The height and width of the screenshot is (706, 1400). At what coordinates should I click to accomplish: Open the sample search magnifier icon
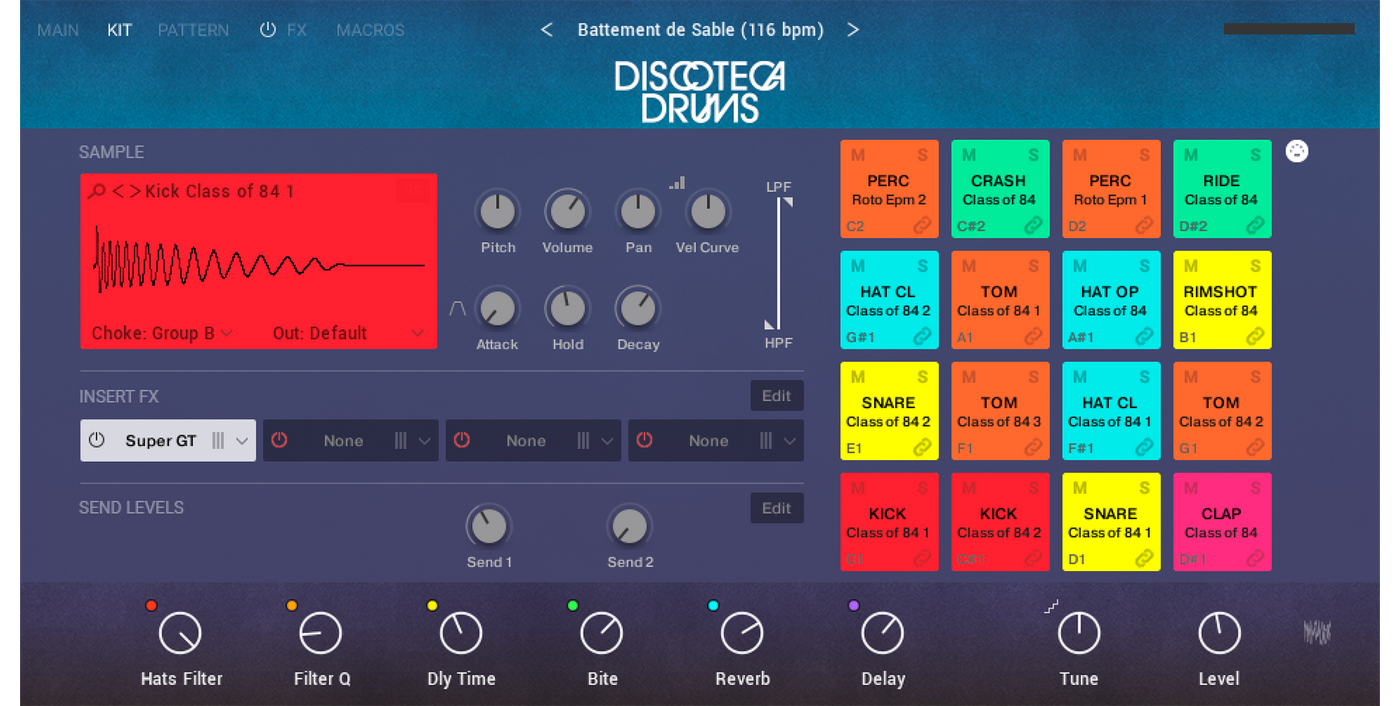coord(97,191)
